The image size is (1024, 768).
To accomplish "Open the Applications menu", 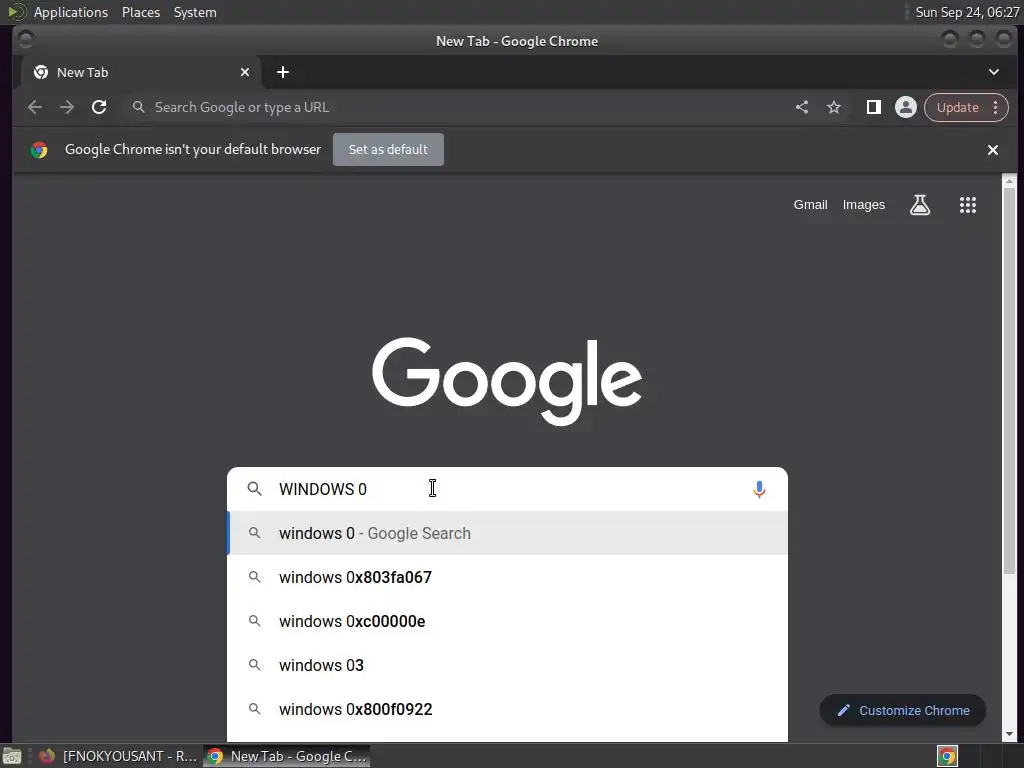I will click(71, 12).
